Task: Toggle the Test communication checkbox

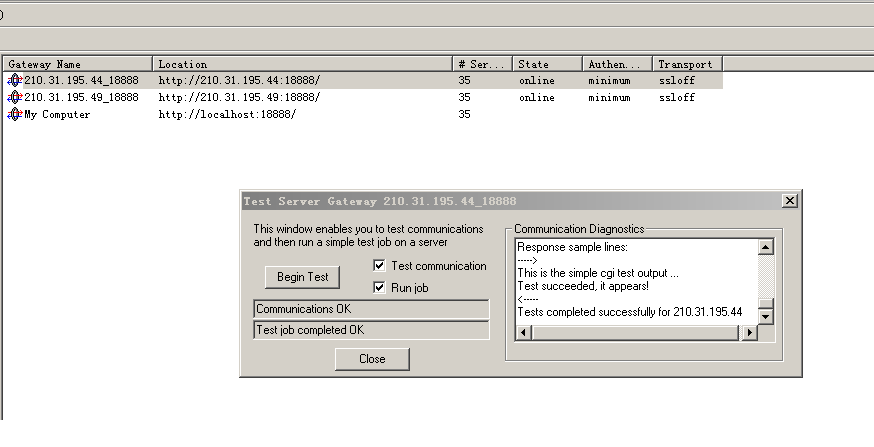Action: (379, 266)
